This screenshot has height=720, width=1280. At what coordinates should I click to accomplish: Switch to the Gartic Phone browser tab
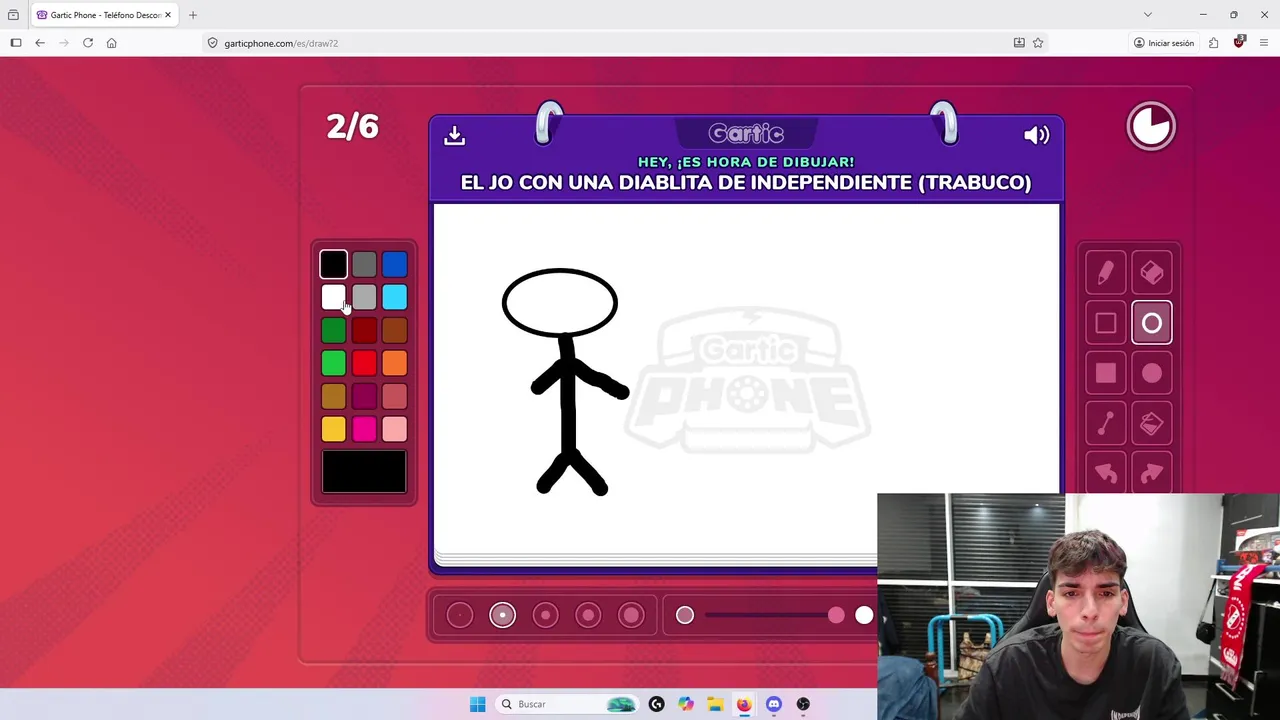click(x=104, y=15)
